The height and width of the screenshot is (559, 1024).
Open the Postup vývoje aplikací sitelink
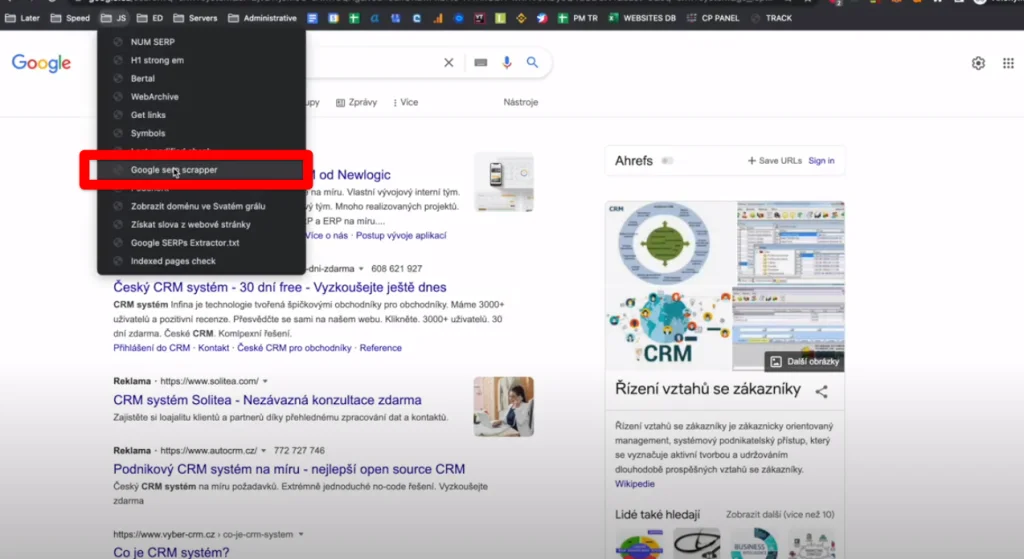pyautogui.click(x=401, y=236)
